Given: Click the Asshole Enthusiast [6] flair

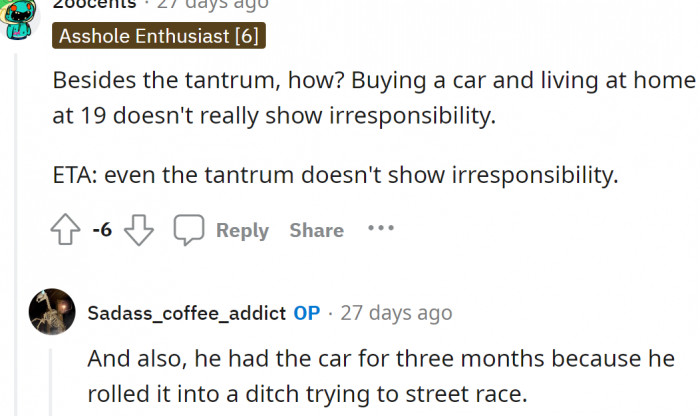Looking at the screenshot, I should [159, 36].
